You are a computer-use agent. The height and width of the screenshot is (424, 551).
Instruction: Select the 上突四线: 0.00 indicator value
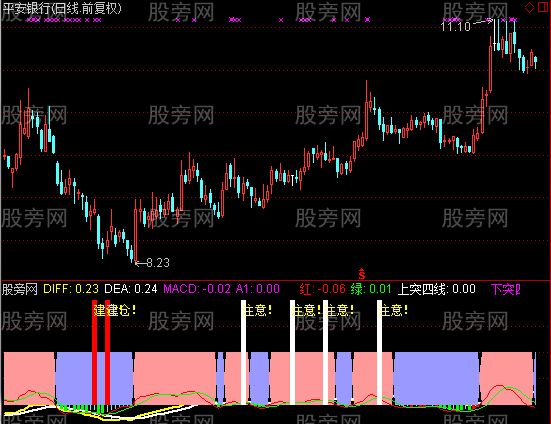436,289
